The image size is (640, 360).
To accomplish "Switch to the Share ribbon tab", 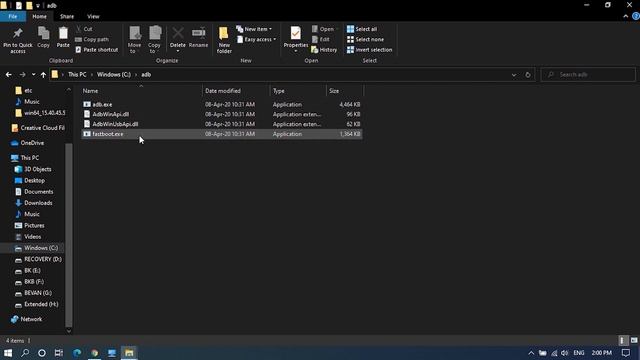I will [67, 16].
